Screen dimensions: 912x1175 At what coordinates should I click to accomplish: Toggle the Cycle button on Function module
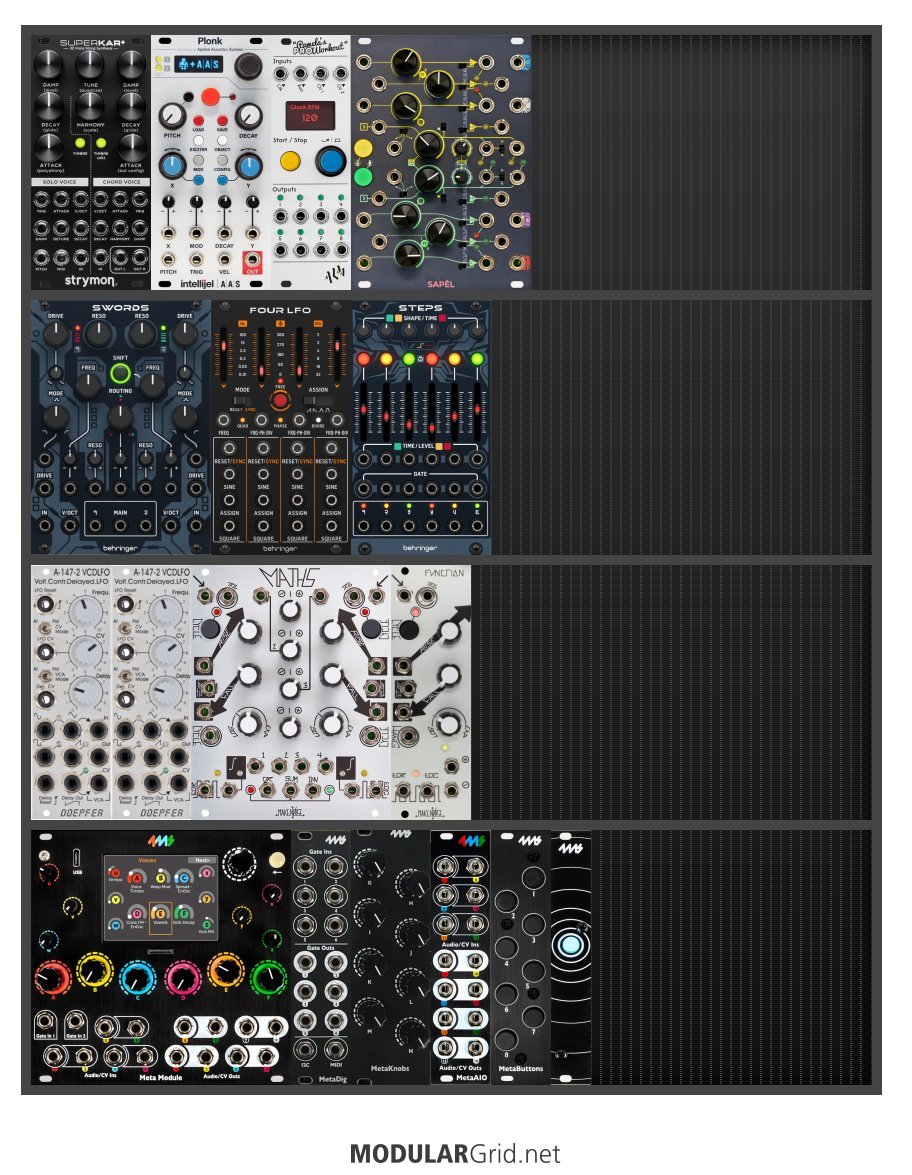point(409,629)
